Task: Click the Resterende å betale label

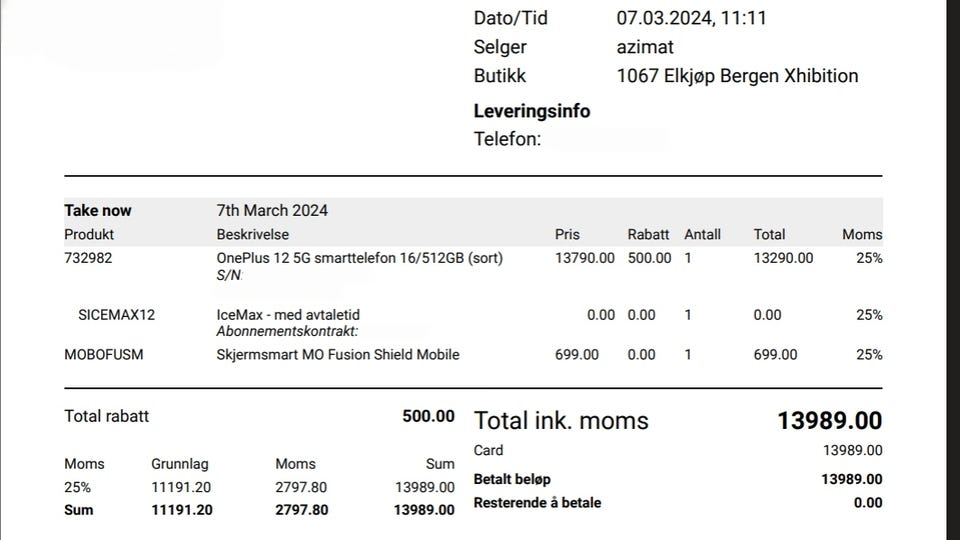Action: click(537, 503)
